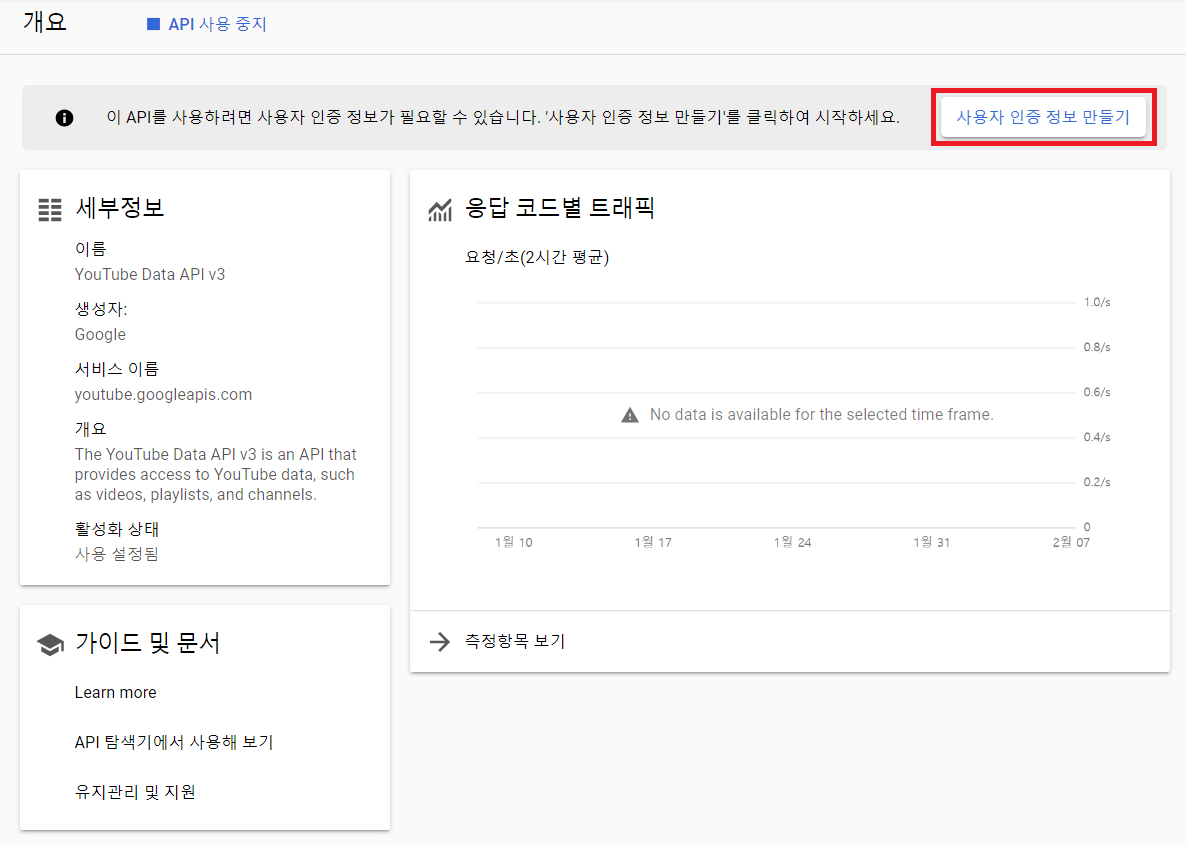Screen dimensions: 1186x845
Task: Click the 1월 10 axis date label
Action: [x=514, y=542]
